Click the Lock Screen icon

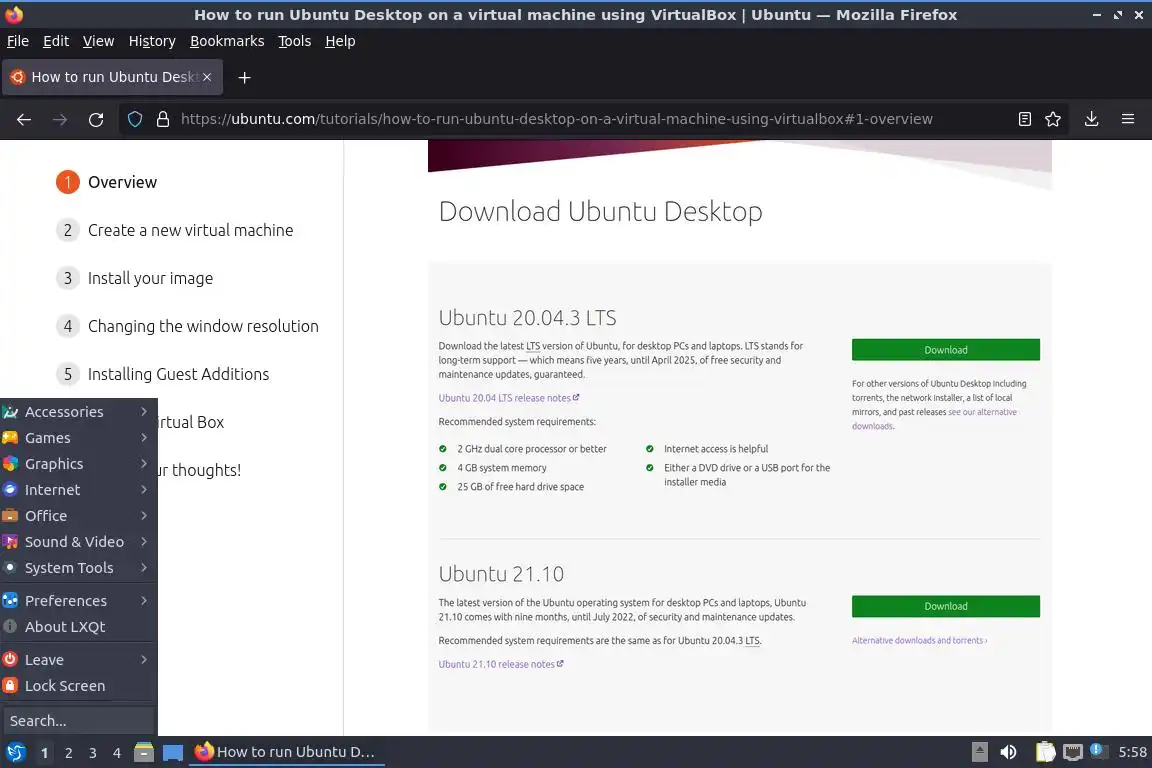[10, 686]
